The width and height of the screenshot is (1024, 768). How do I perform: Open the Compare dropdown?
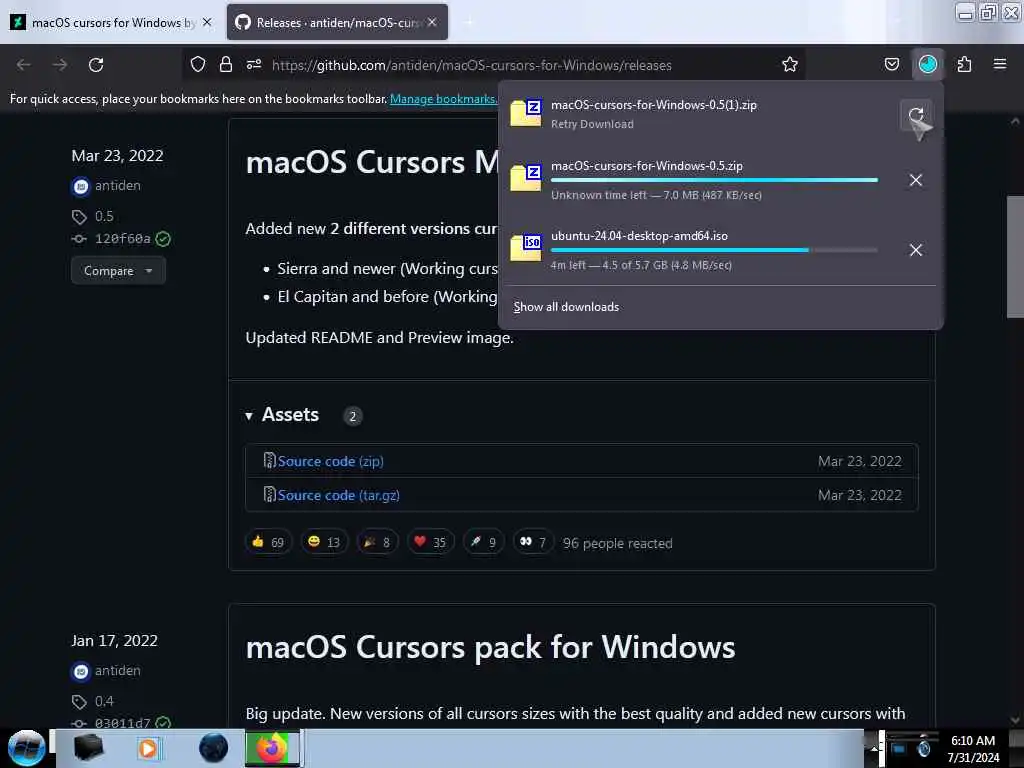[x=118, y=270]
